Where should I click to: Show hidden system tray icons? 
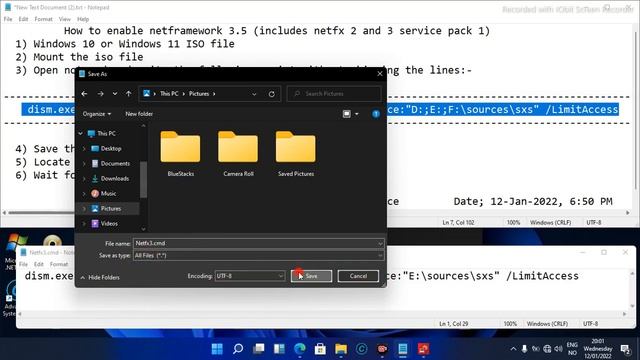pyautogui.click(x=513, y=349)
